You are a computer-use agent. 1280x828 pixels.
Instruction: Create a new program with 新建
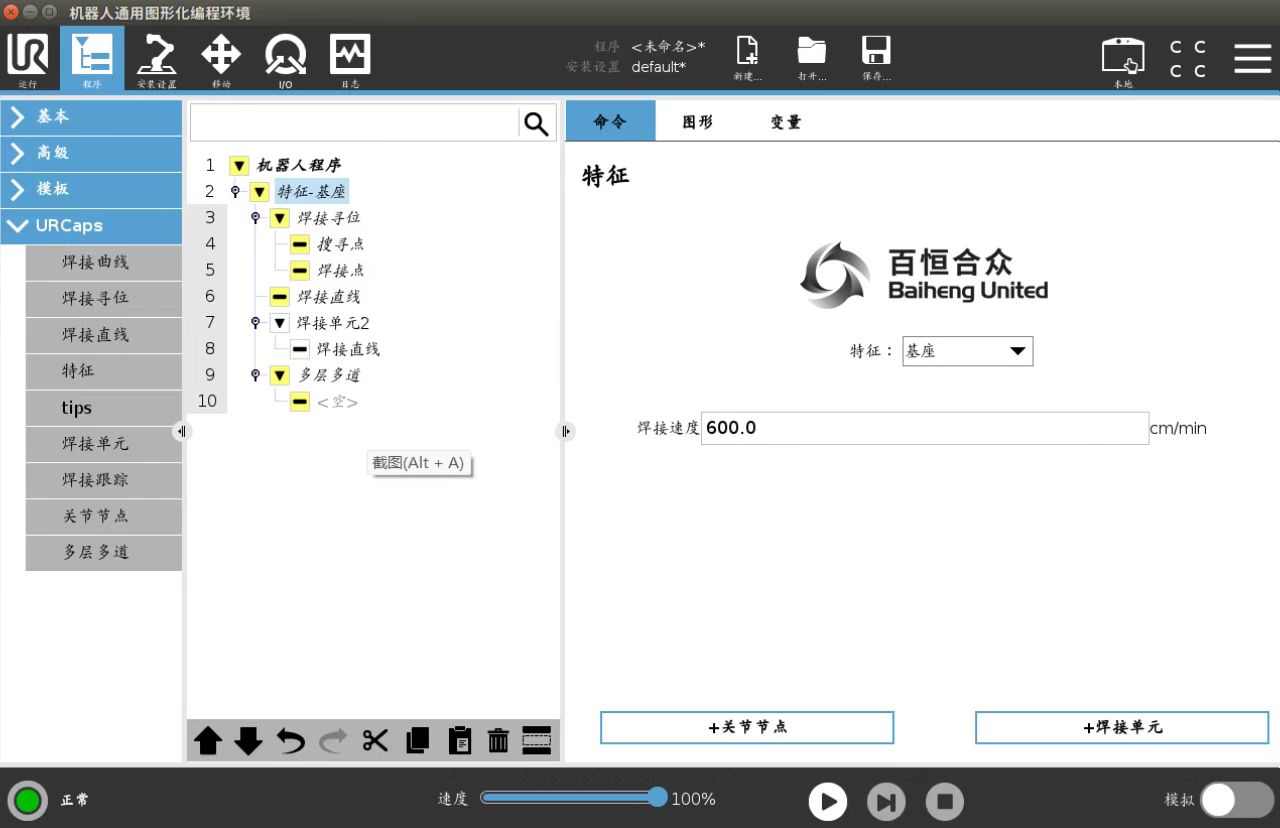(747, 58)
